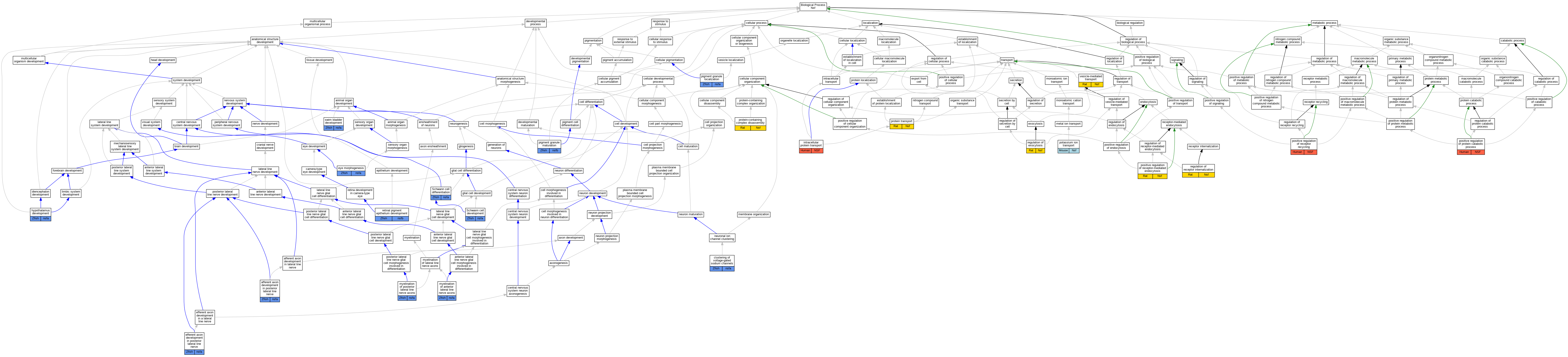Image resolution: width=1568 pixels, height=357 pixels.
Task: Click the "cell maturation" node
Action: tap(688, 147)
